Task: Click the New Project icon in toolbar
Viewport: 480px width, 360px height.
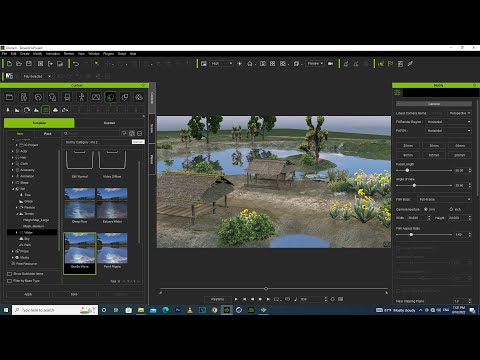Action: coord(9,64)
